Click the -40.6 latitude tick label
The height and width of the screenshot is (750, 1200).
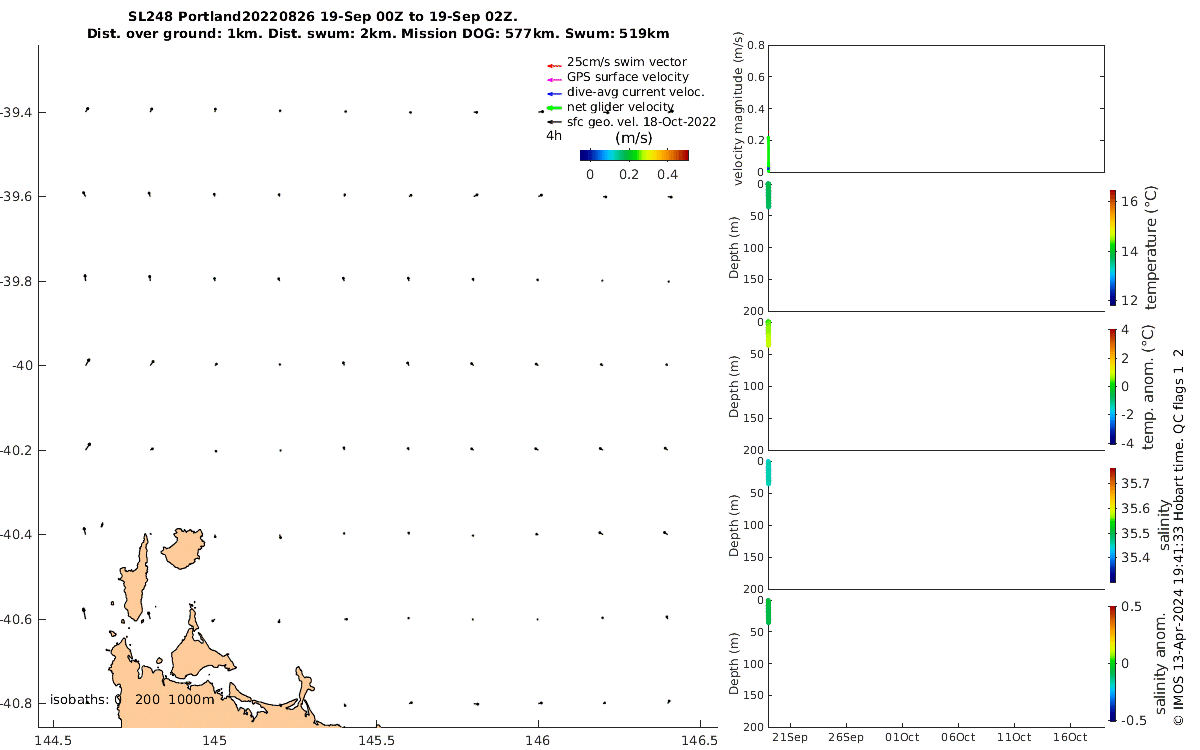16,619
